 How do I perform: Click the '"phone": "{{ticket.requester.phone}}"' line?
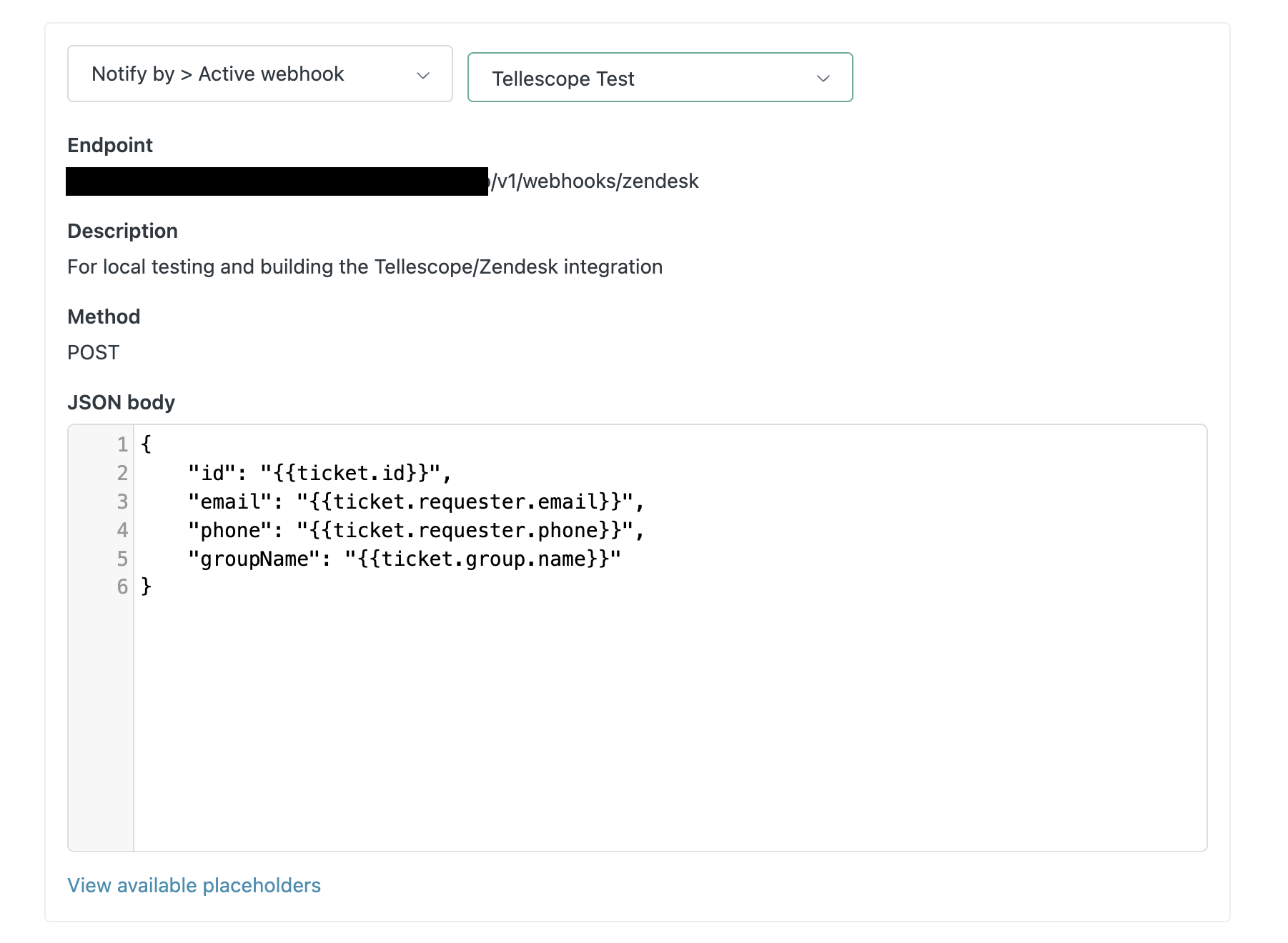click(x=416, y=530)
